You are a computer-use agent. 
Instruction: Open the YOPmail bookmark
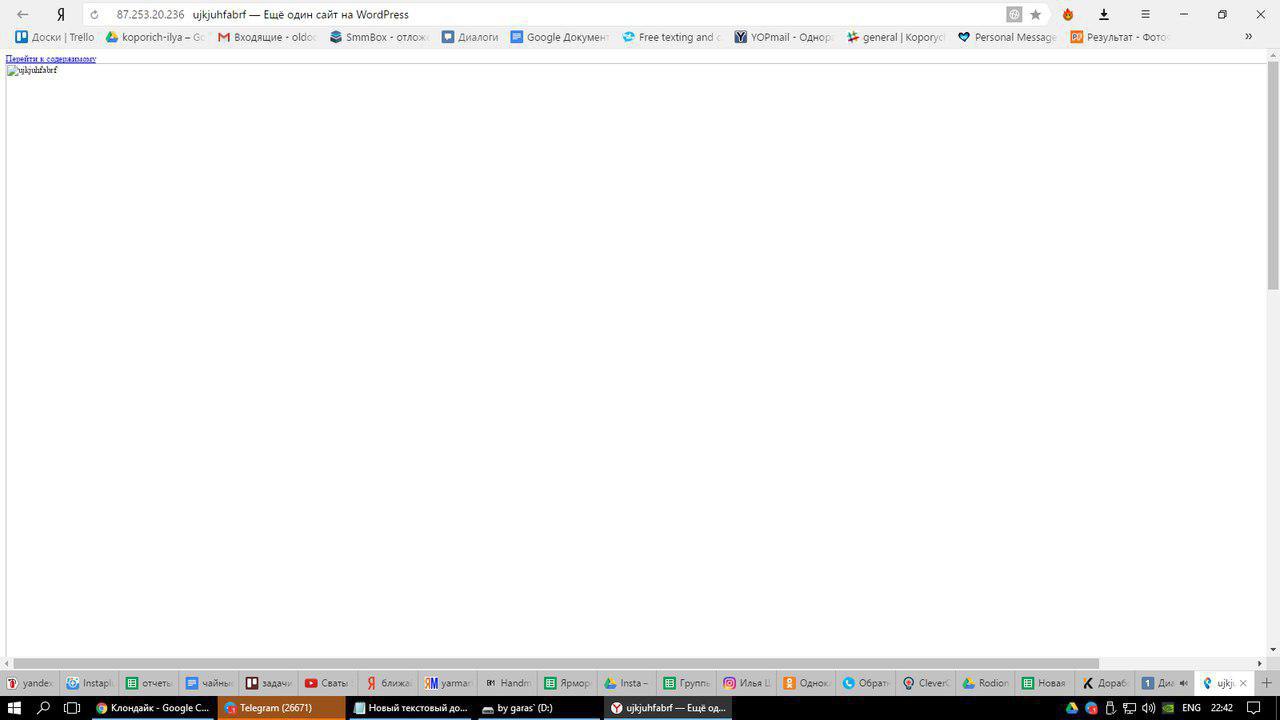(783, 37)
